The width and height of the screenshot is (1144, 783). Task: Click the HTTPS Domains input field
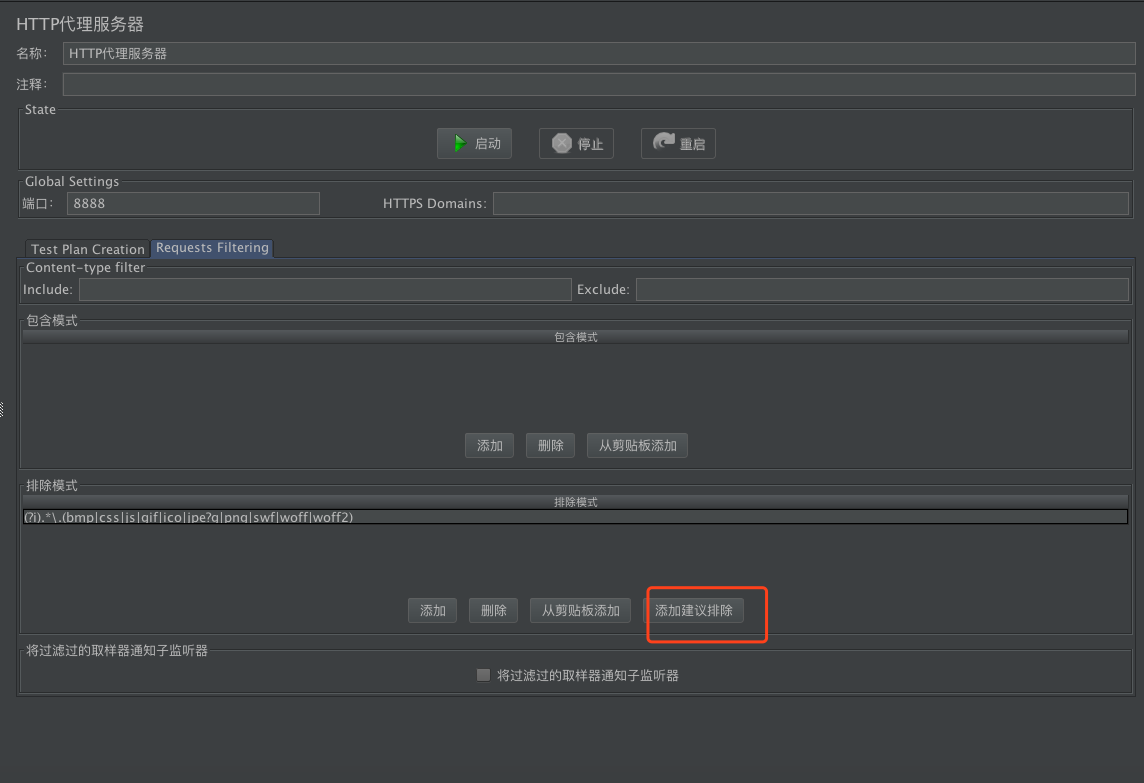coord(811,204)
